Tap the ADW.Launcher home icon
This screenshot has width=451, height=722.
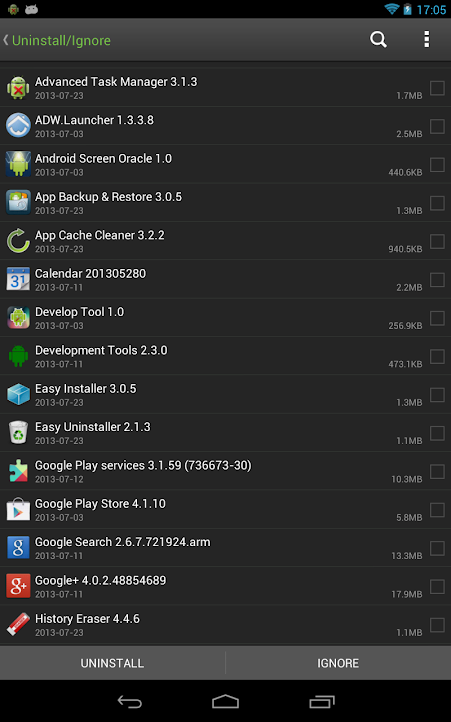coord(18,126)
